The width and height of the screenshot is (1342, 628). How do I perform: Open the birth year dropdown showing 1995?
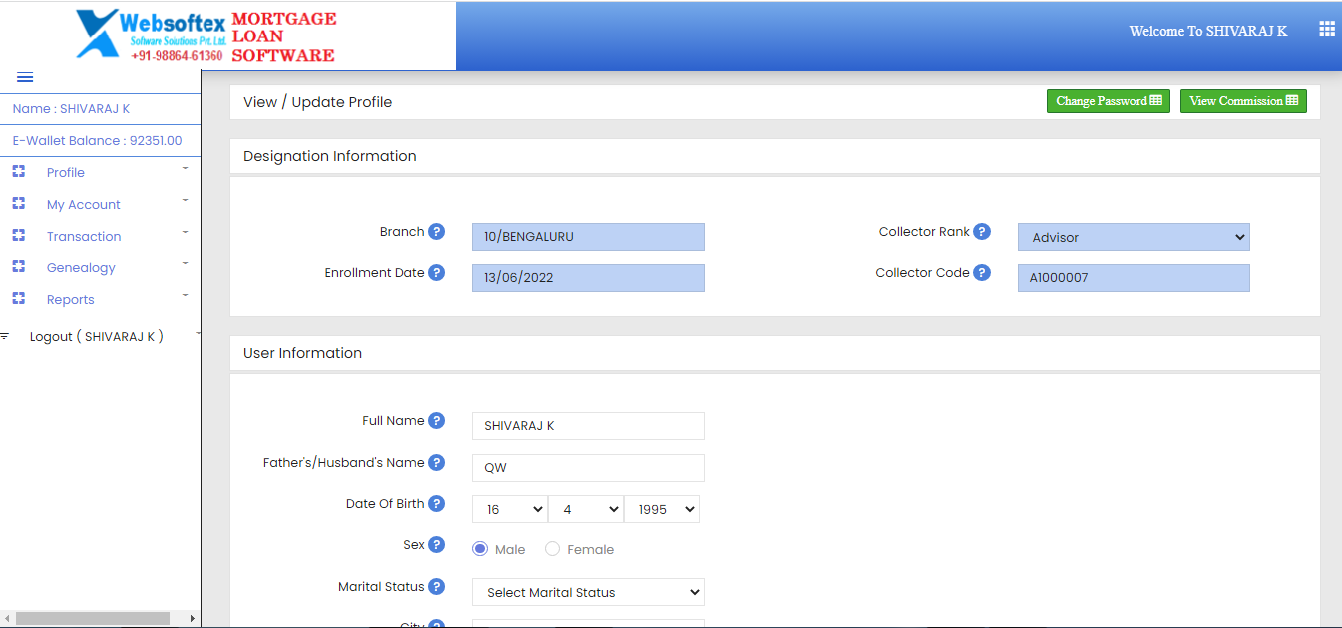pyautogui.click(x=662, y=509)
